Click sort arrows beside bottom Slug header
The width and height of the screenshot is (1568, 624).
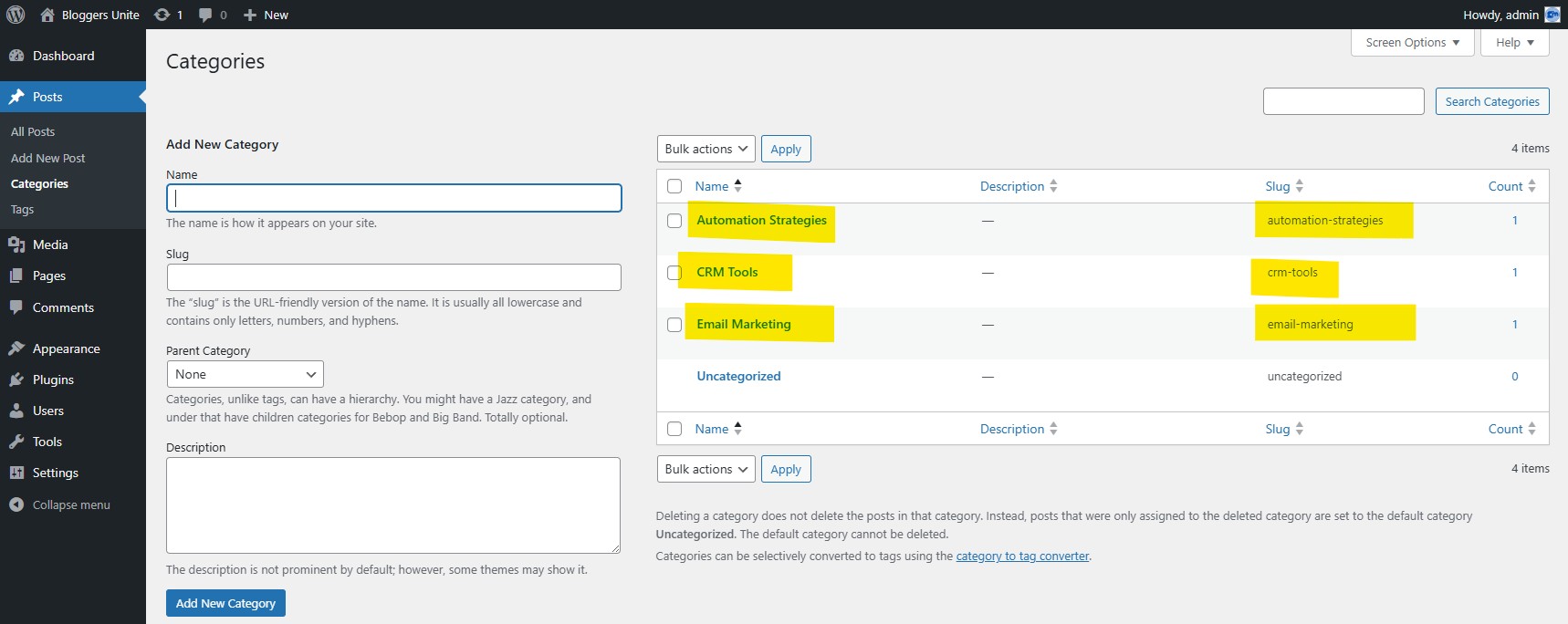coord(1299,429)
